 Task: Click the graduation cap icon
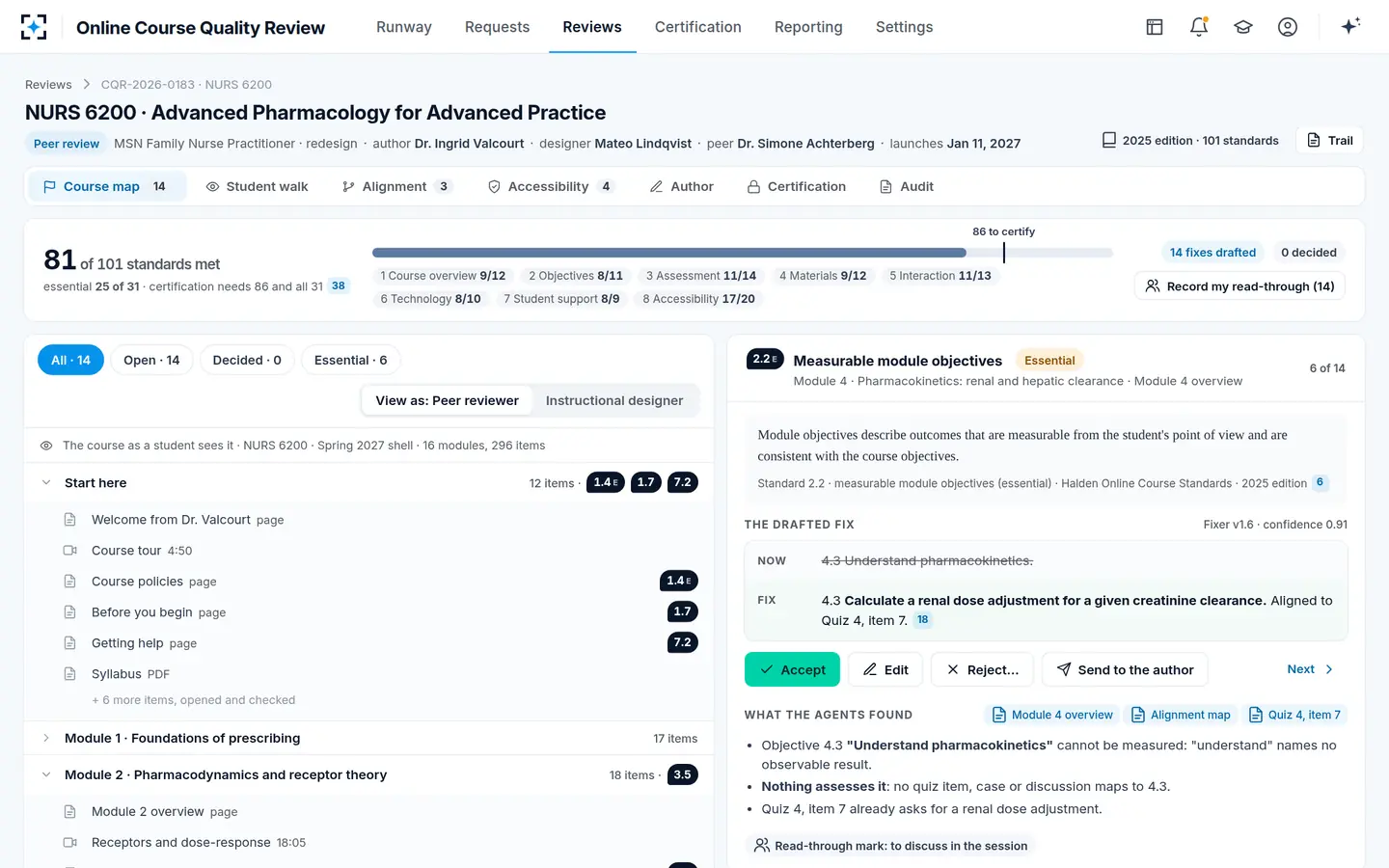pos(1243,27)
